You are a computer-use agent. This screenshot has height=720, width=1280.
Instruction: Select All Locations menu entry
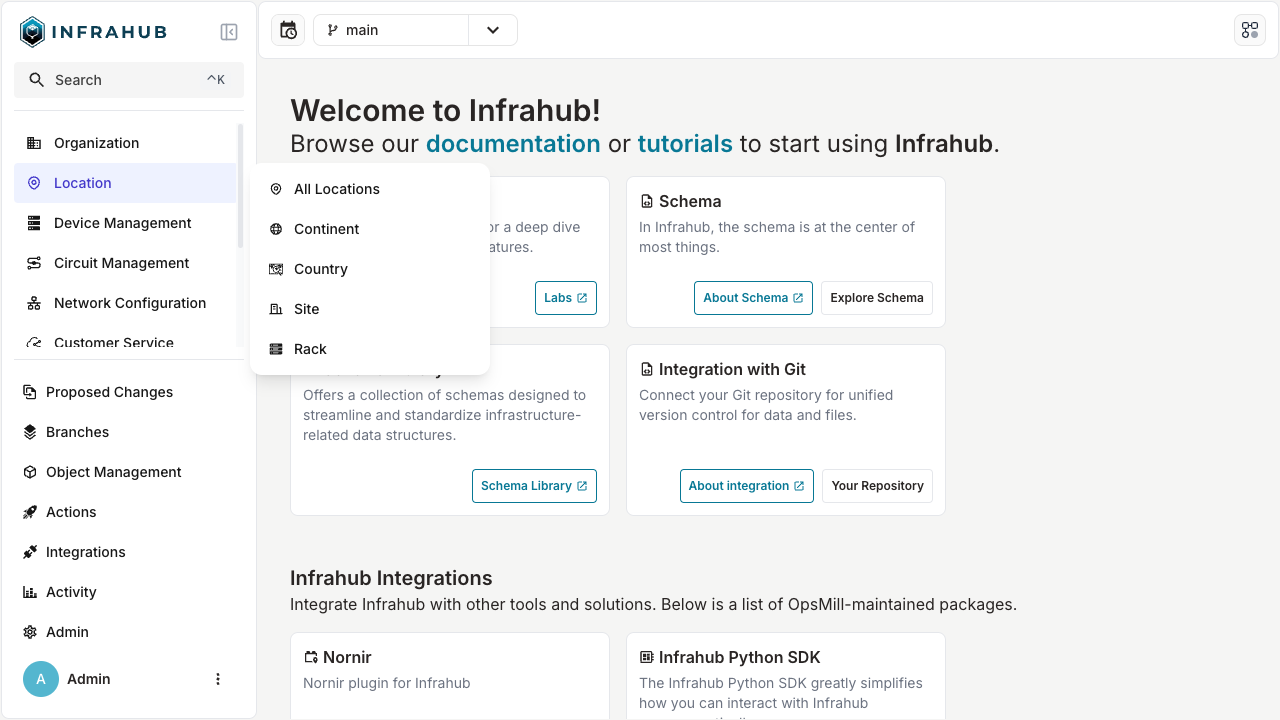[x=336, y=189]
